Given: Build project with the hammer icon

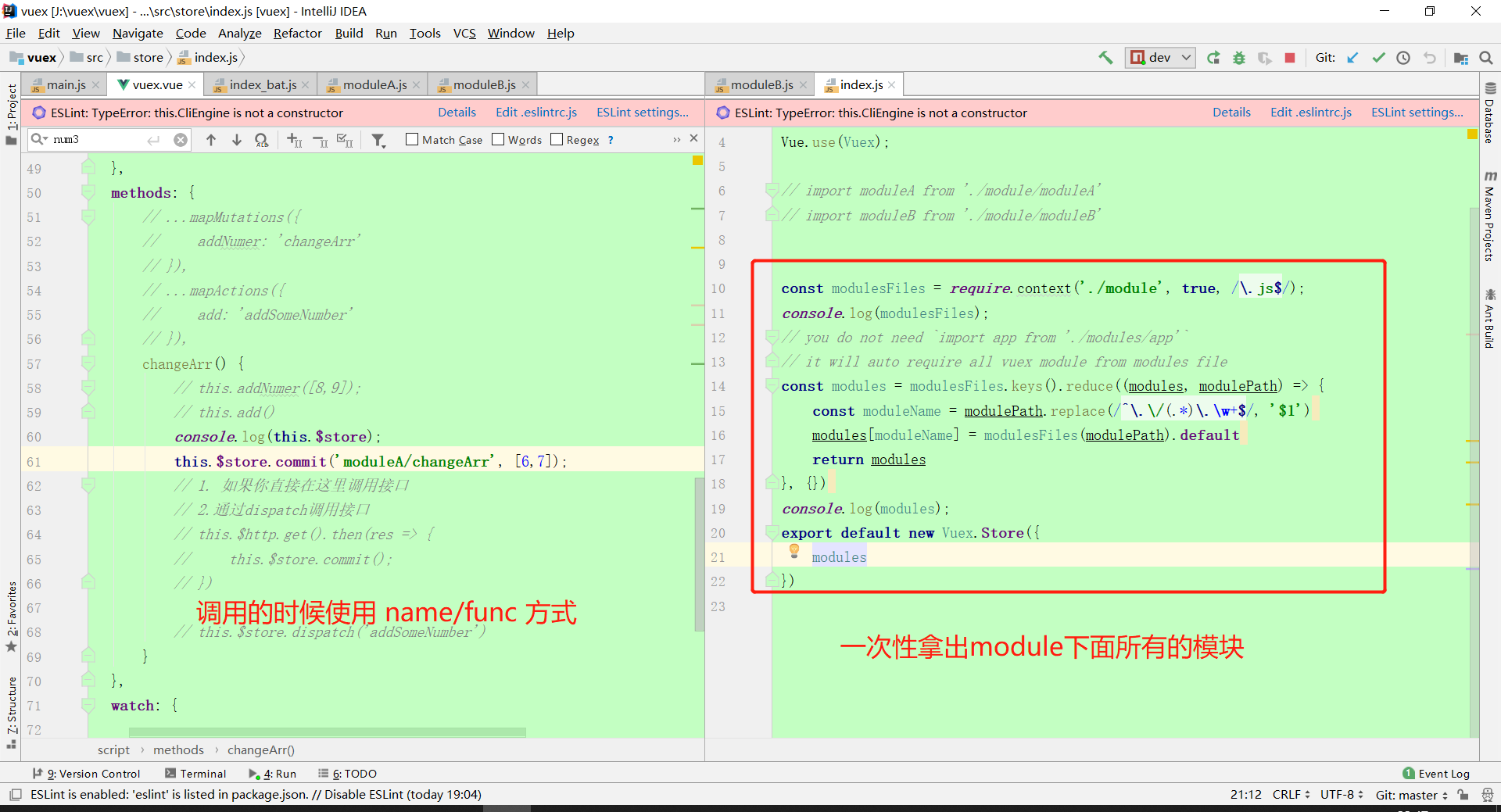Looking at the screenshot, I should click(1105, 58).
